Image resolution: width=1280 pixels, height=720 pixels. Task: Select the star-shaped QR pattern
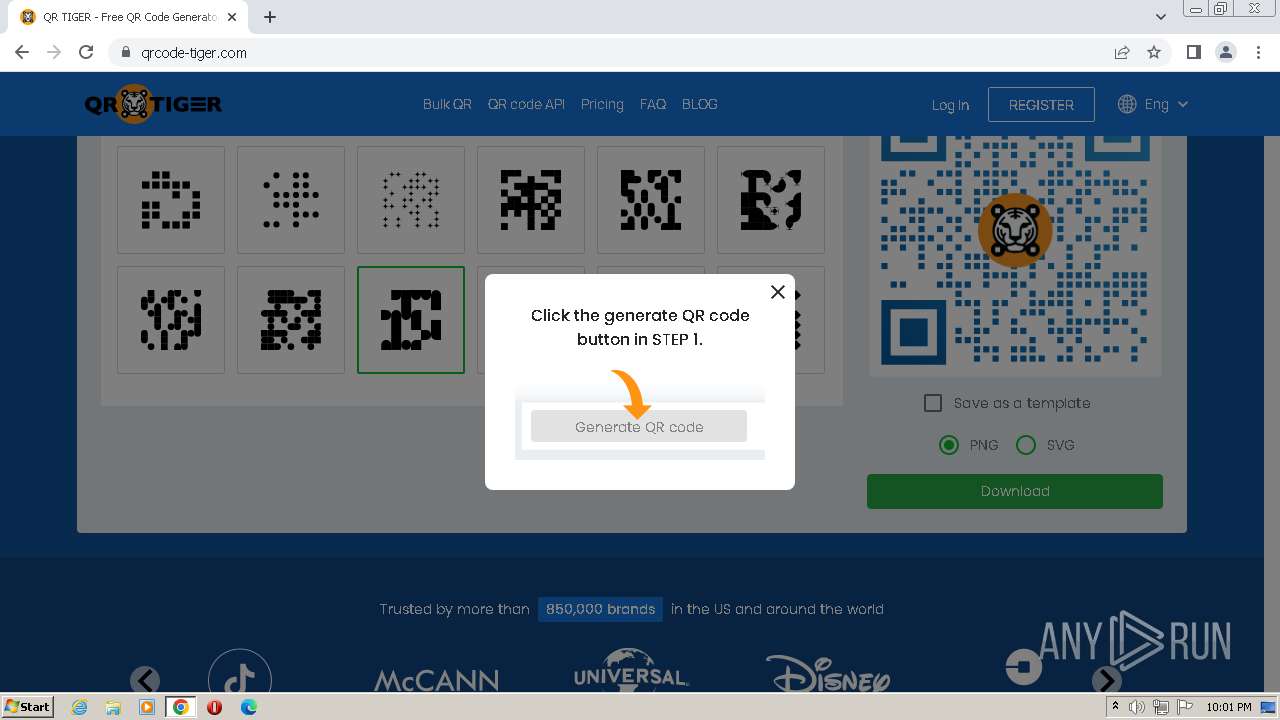tap(411, 200)
